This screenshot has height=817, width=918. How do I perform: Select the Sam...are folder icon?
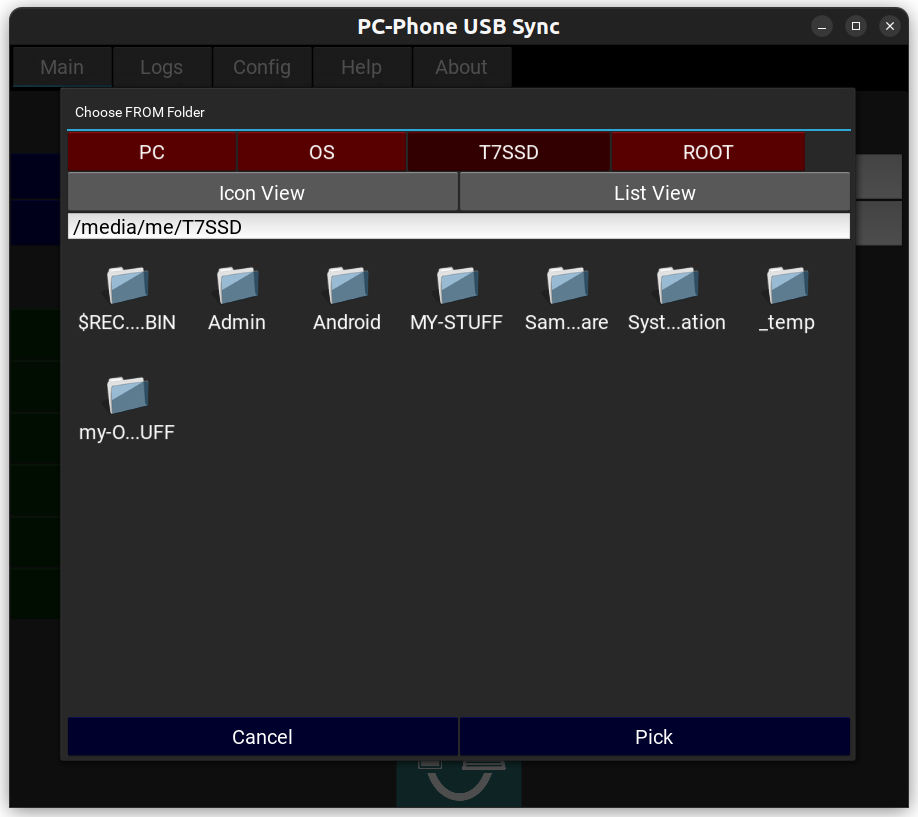pyautogui.click(x=567, y=286)
